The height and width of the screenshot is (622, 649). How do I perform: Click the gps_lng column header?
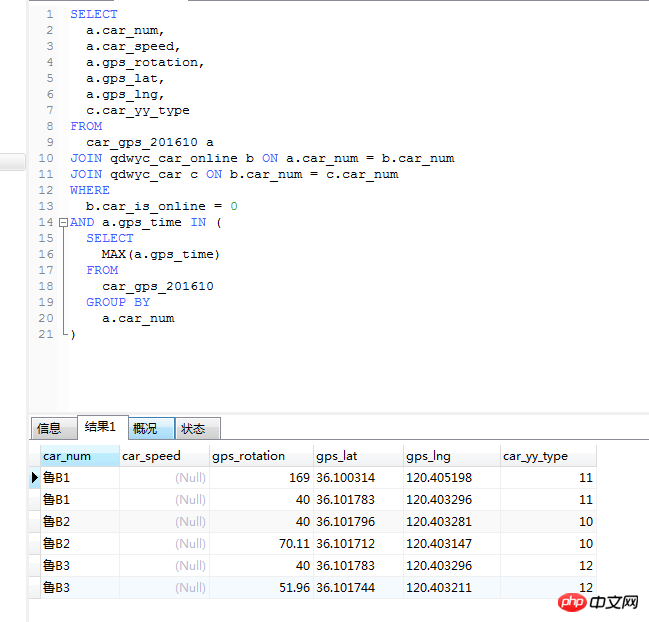452,456
